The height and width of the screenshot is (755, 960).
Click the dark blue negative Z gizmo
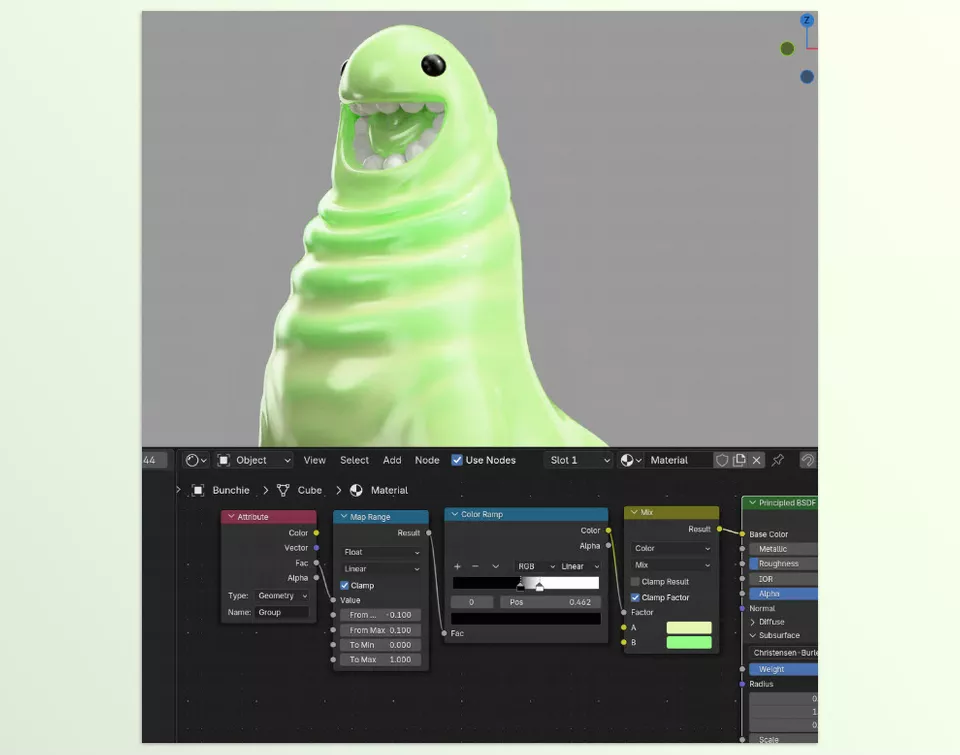click(807, 77)
